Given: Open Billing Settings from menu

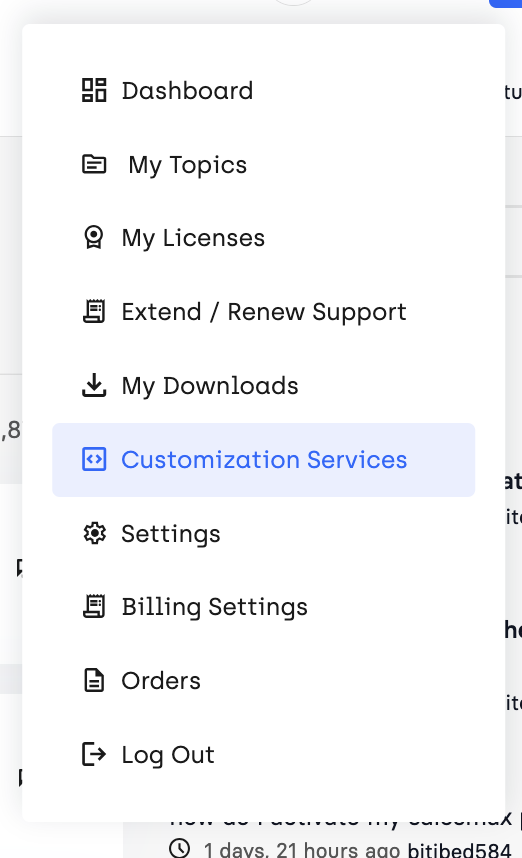Looking at the screenshot, I should pos(264,607).
